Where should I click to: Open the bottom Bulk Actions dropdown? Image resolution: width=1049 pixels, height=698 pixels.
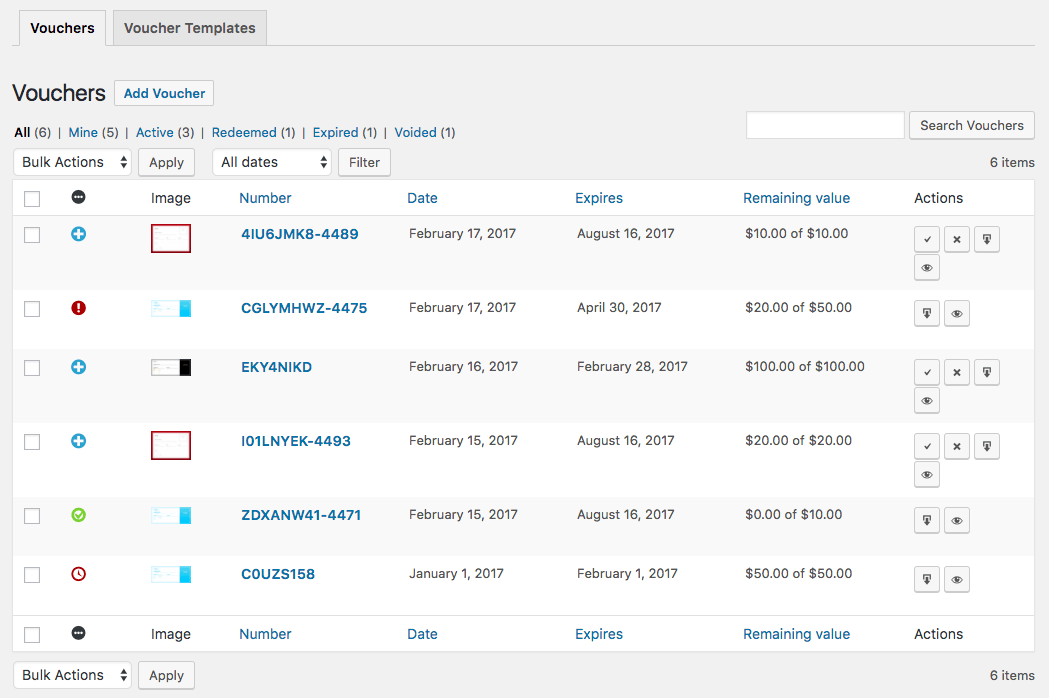pos(72,675)
